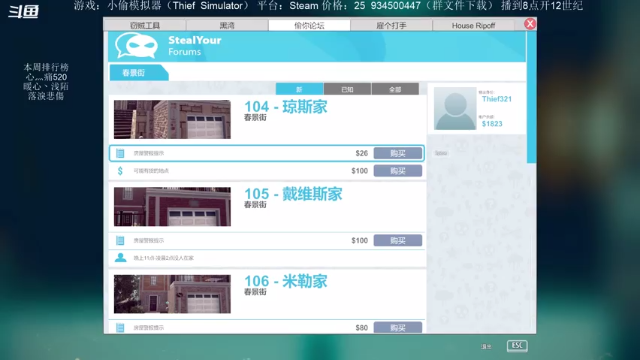Open the 窃贼工具 tab
Screen dimensions: 640x360
tap(145, 25)
